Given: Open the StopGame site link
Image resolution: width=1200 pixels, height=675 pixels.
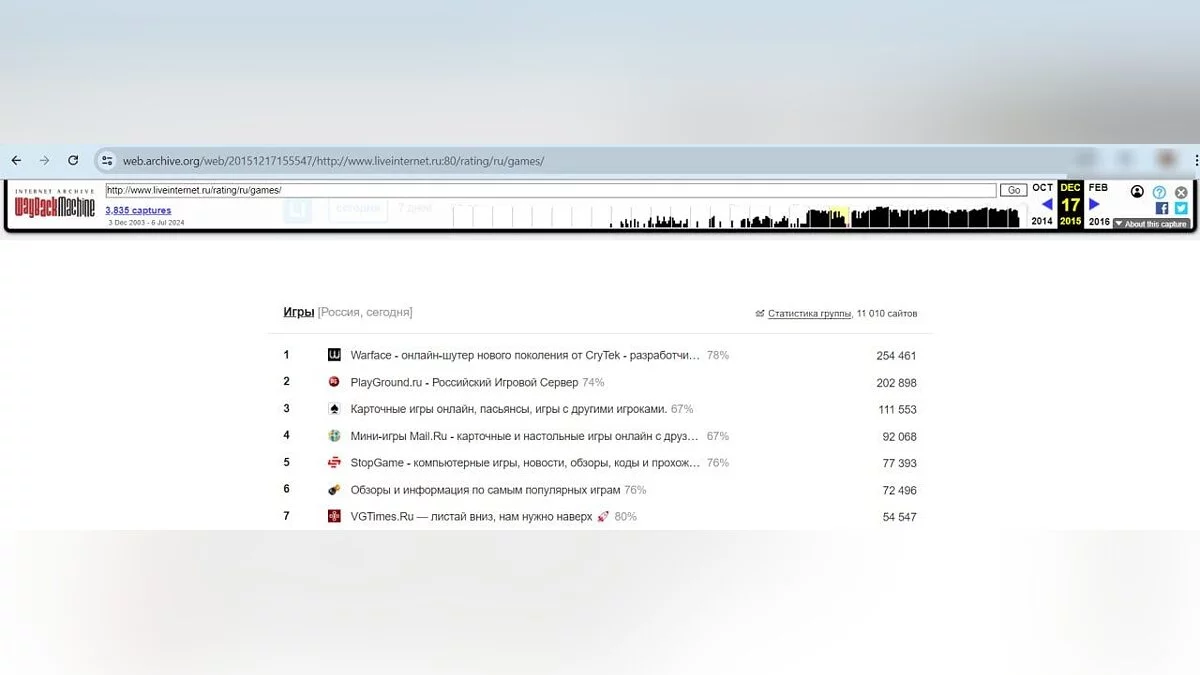Looking at the screenshot, I should tap(525, 463).
